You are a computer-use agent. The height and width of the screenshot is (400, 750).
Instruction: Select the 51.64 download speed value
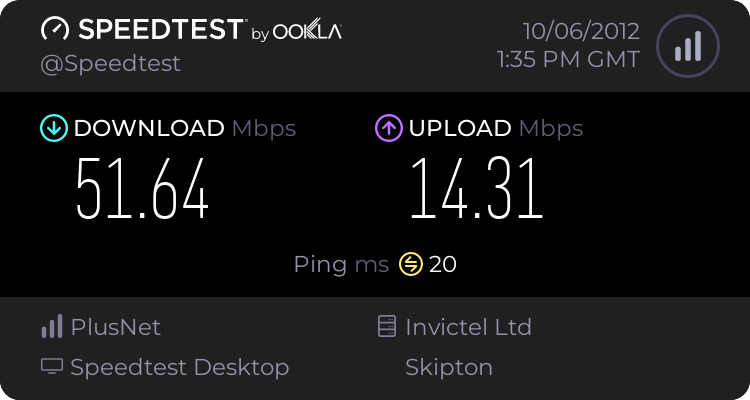click(143, 189)
